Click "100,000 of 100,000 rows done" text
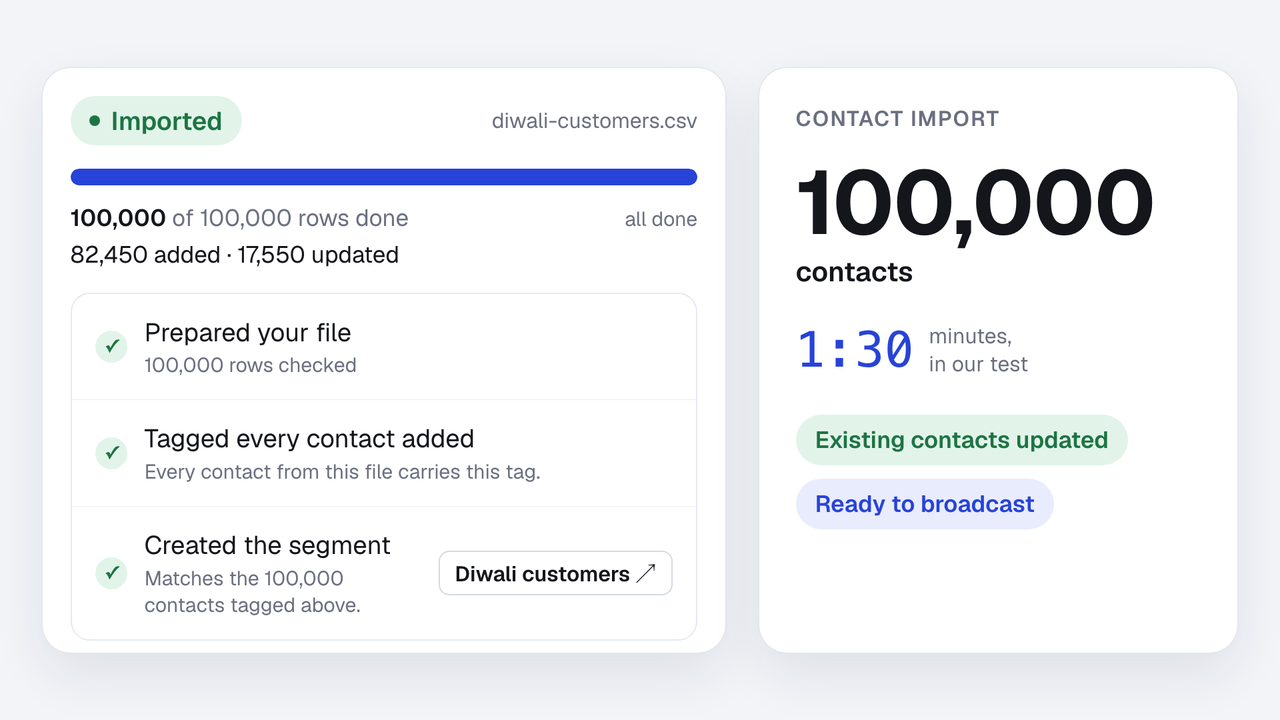The image size is (1280, 720). 240,218
